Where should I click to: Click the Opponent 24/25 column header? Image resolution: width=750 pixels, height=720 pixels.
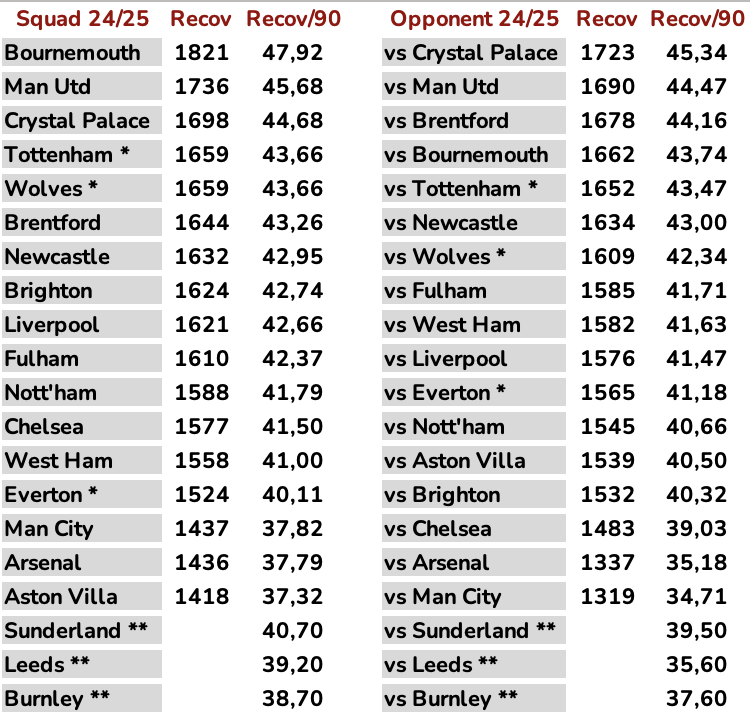[x=474, y=19]
